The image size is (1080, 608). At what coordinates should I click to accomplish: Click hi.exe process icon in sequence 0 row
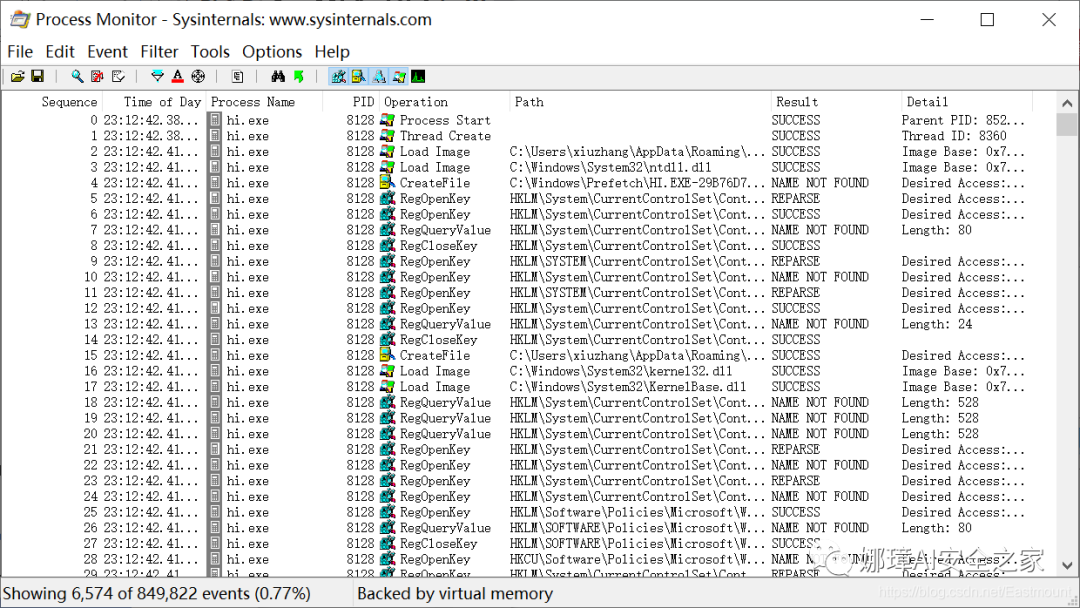coord(216,120)
